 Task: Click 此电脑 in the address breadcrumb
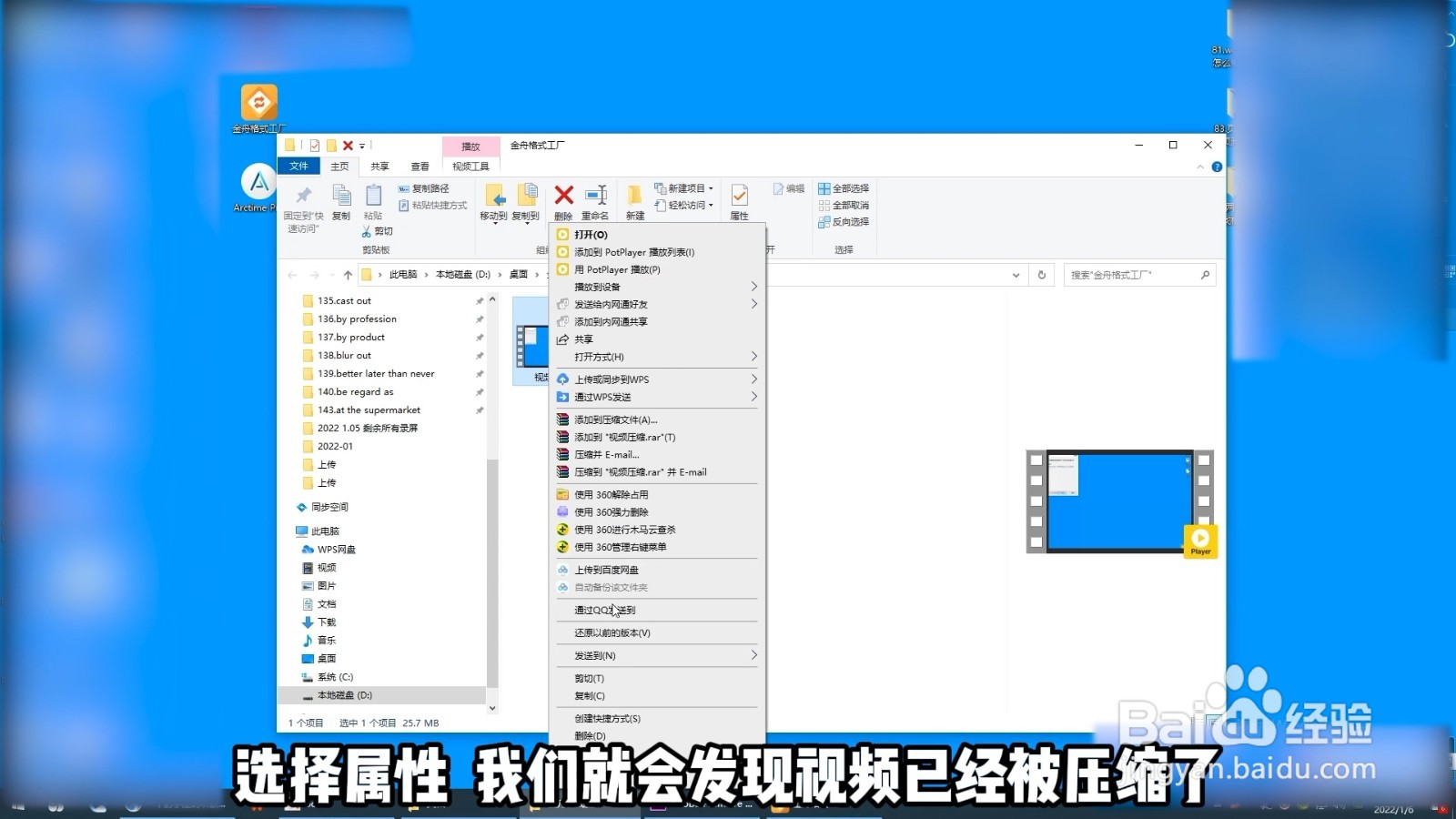403,275
